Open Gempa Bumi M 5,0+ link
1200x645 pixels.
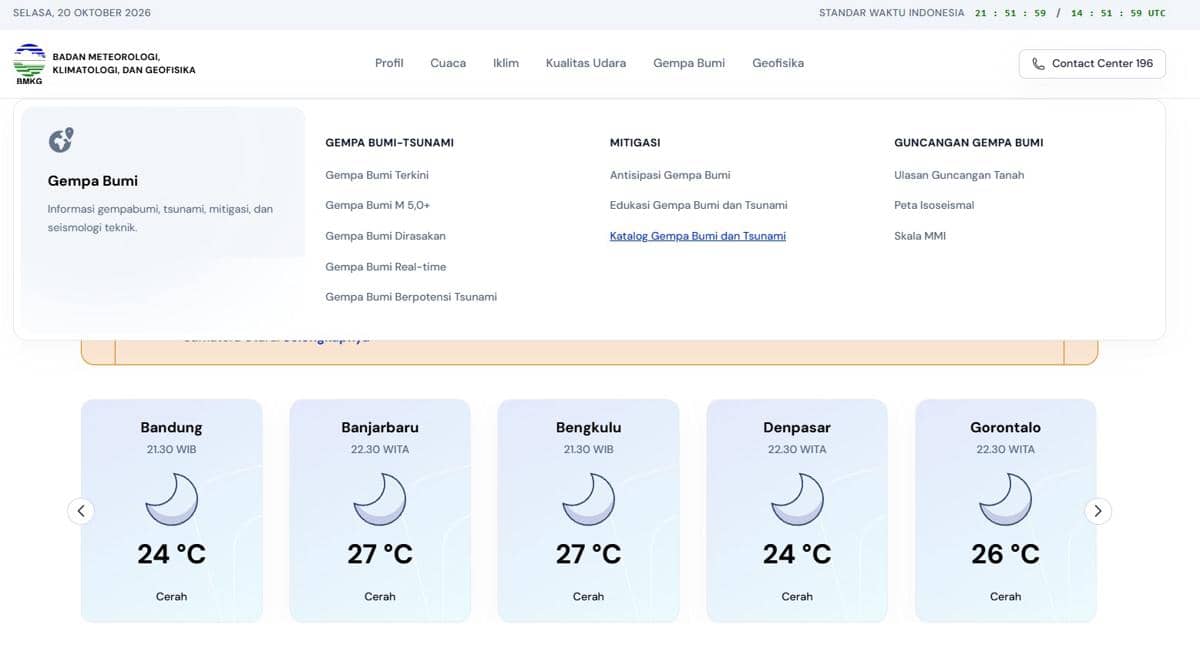coord(378,205)
